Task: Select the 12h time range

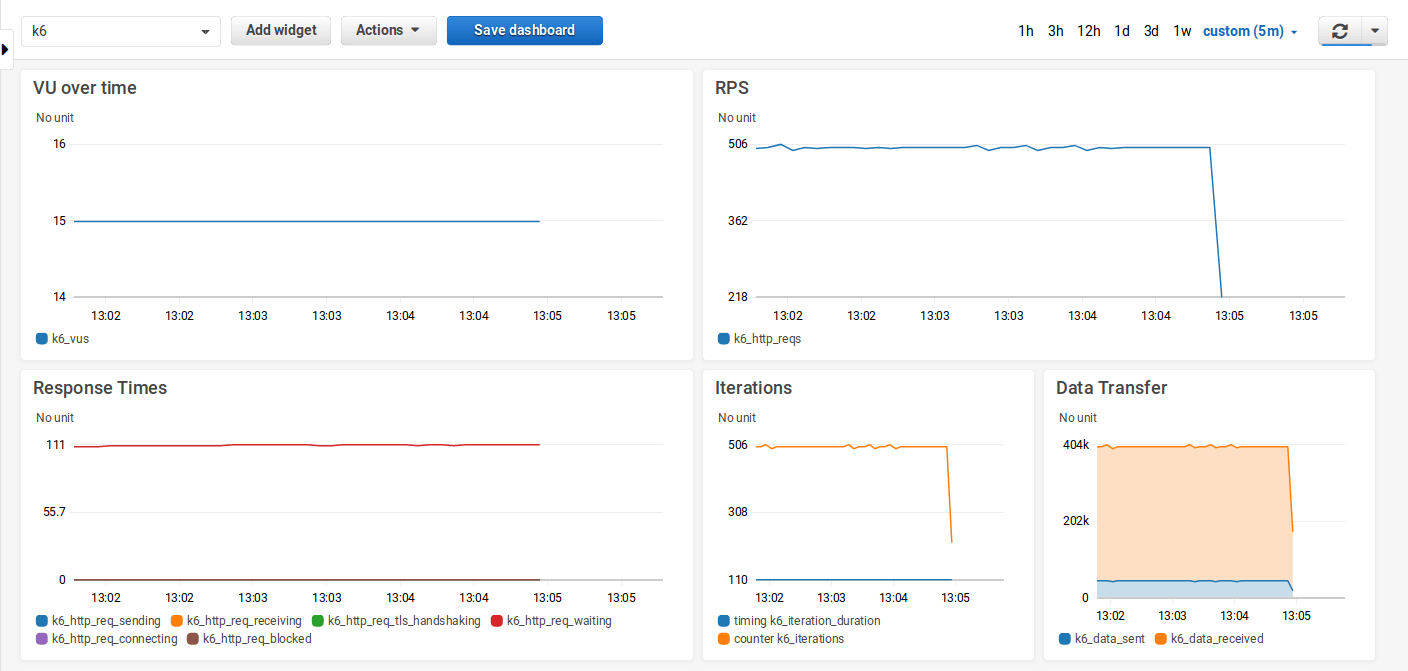Action: (x=1089, y=31)
